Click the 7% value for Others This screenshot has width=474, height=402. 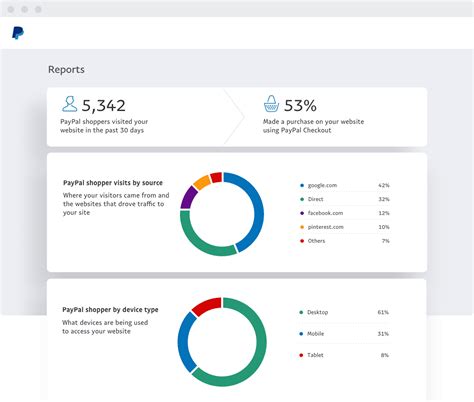pos(385,241)
